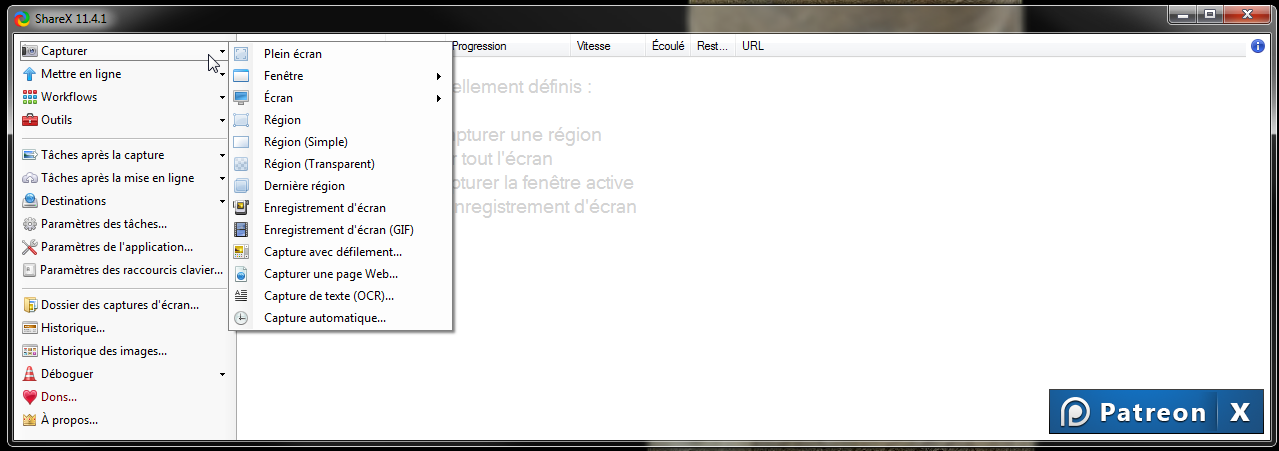Click the Région (Transparent) icon
The image size is (1279, 451).
click(241, 164)
